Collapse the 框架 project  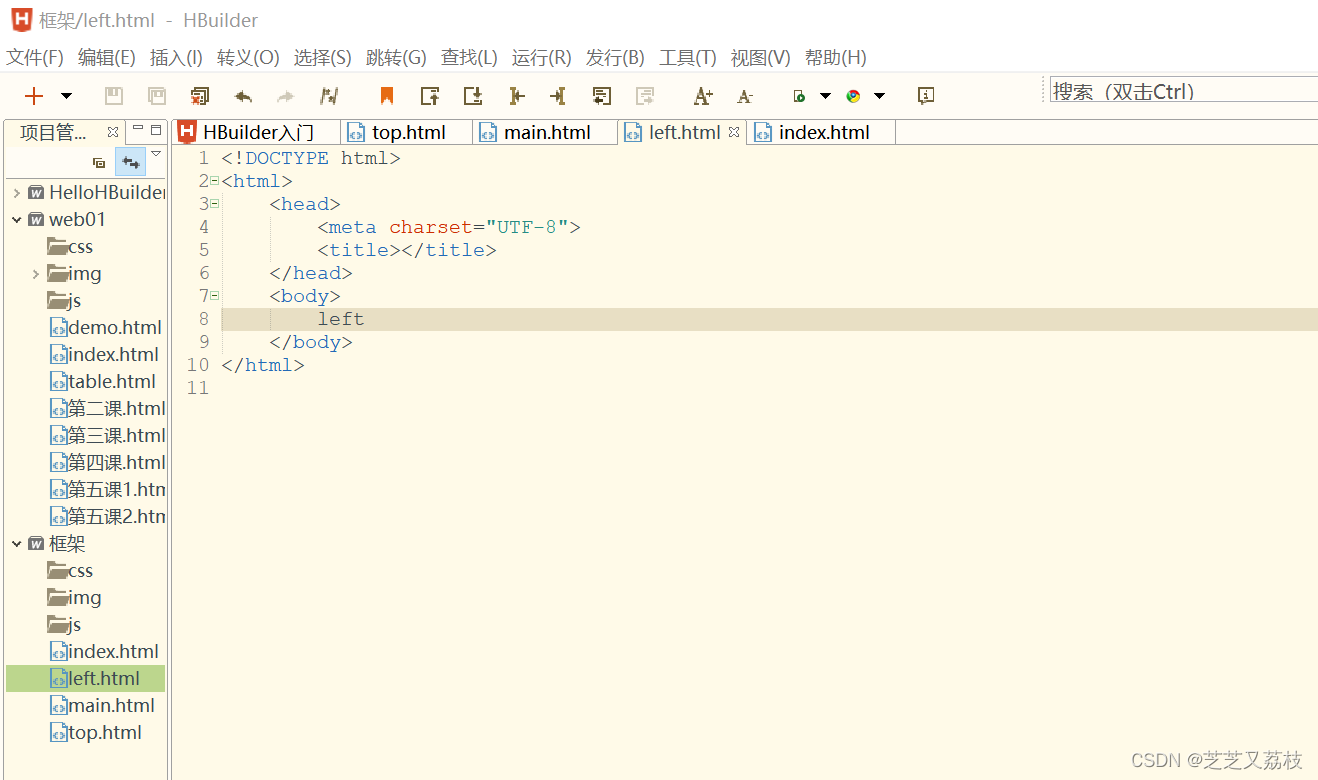coord(17,544)
